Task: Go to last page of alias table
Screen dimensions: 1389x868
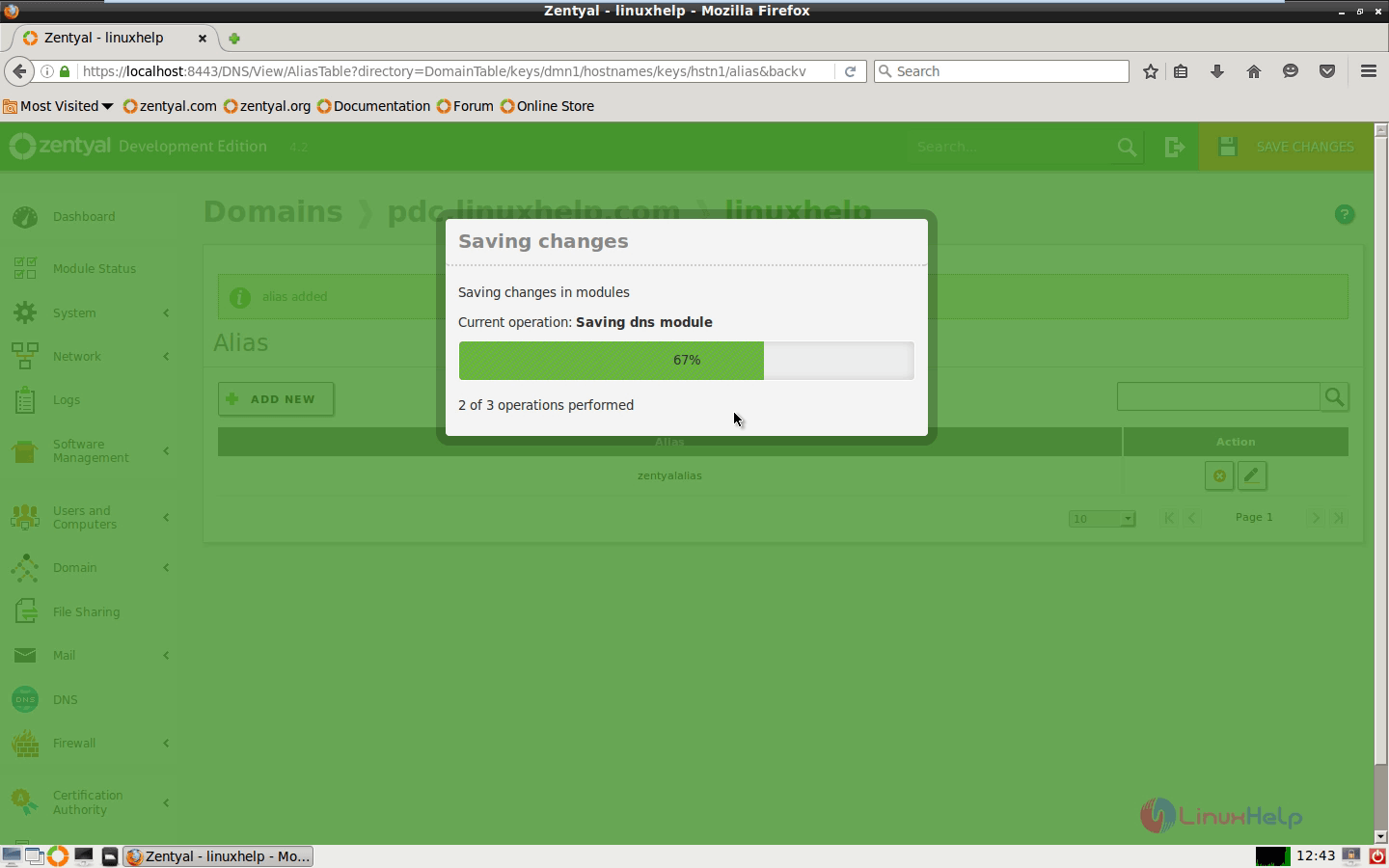Action: (x=1339, y=518)
